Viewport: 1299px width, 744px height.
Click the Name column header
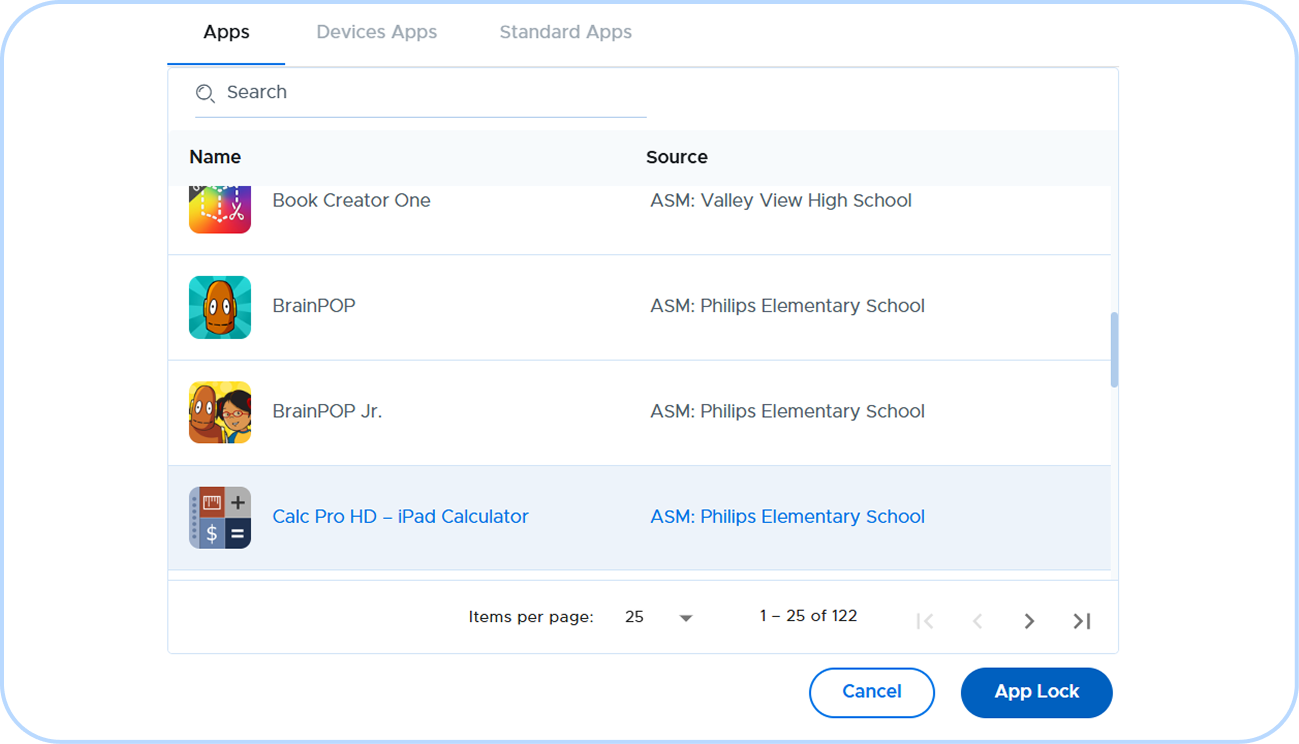pos(215,157)
